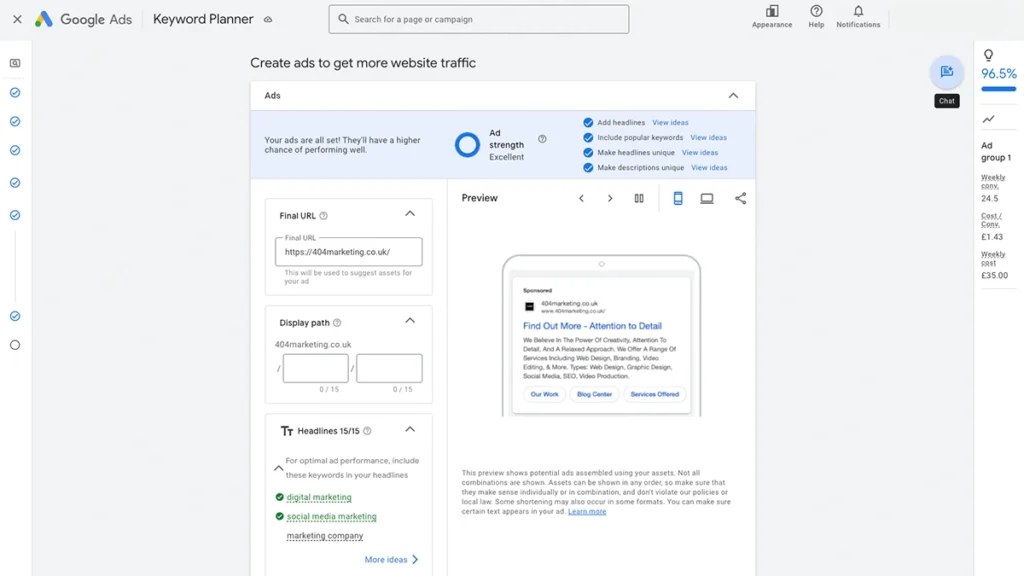Select the social media marketing keyword
The width and height of the screenshot is (1024, 576).
tap(332, 517)
